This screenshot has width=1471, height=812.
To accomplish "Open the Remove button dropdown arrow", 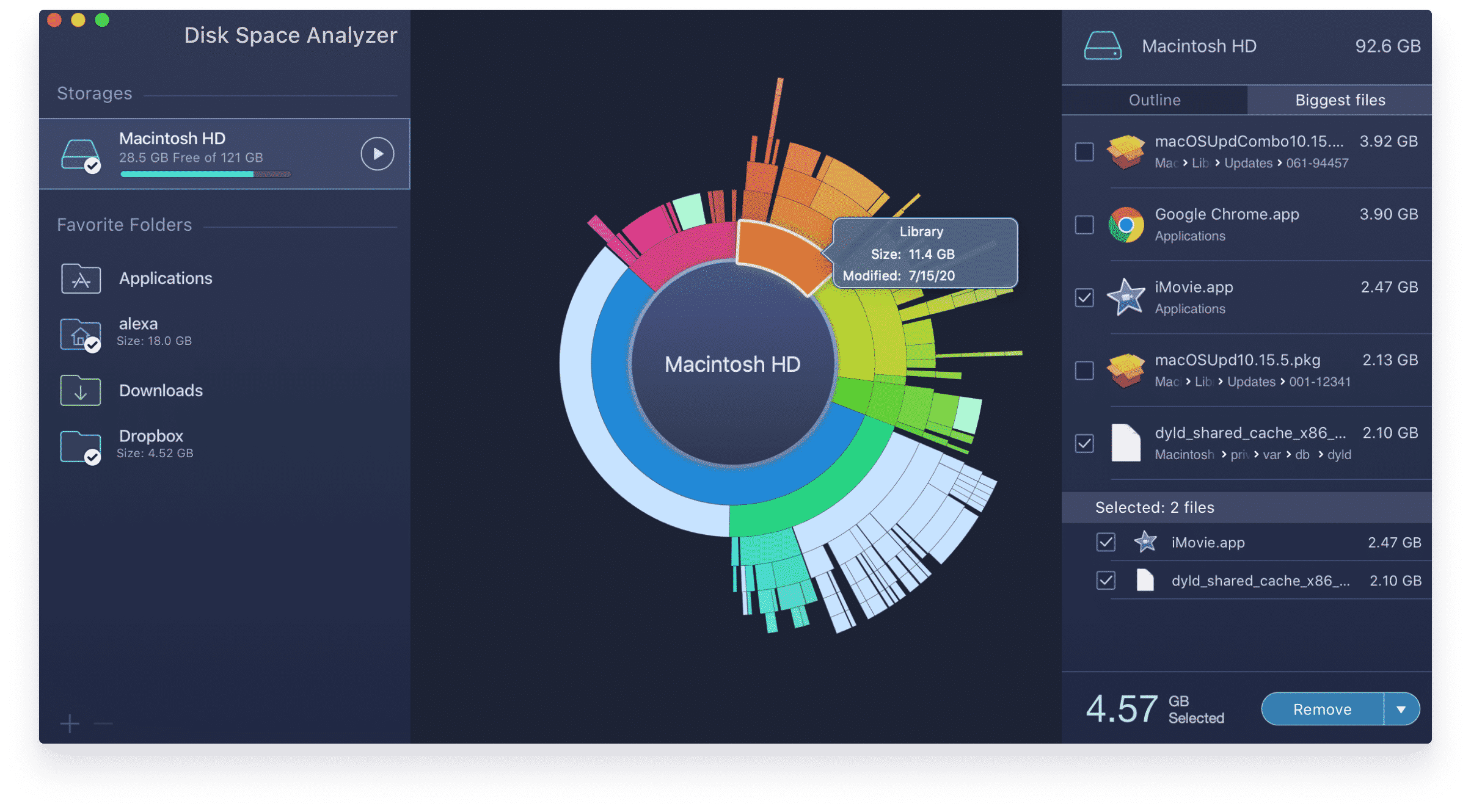I will click(x=1400, y=709).
